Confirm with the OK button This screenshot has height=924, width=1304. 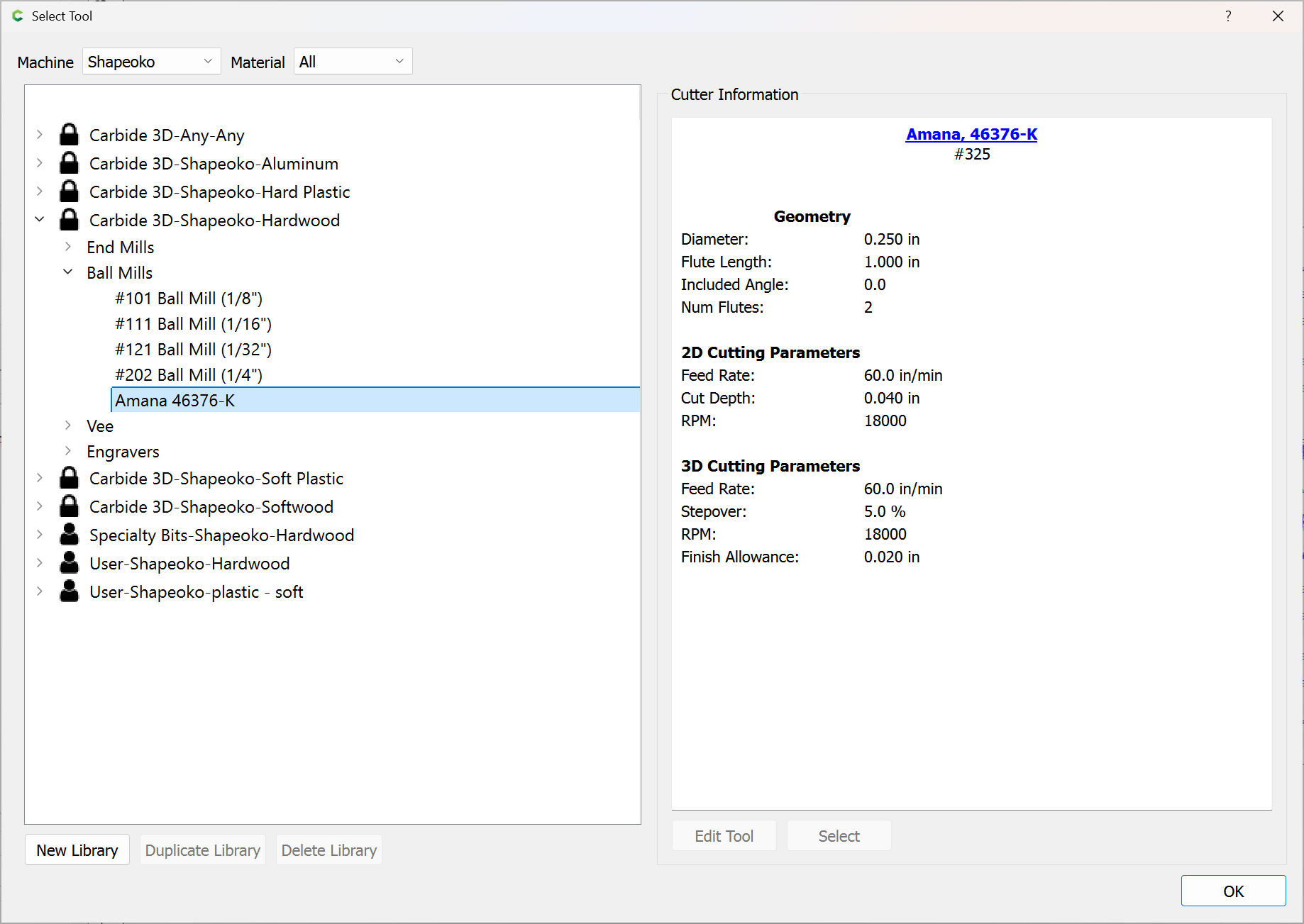pyautogui.click(x=1234, y=891)
